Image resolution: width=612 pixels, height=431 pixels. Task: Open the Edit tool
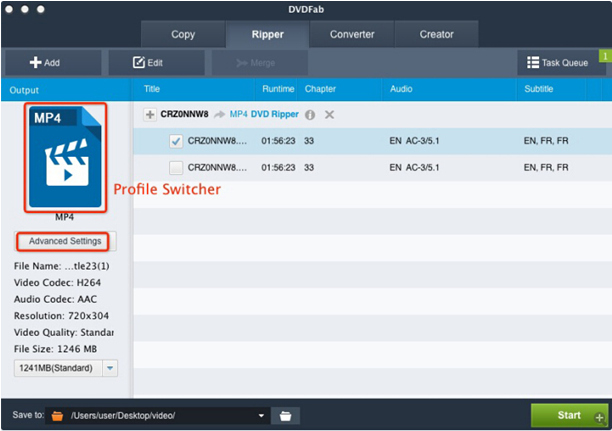click(x=156, y=62)
